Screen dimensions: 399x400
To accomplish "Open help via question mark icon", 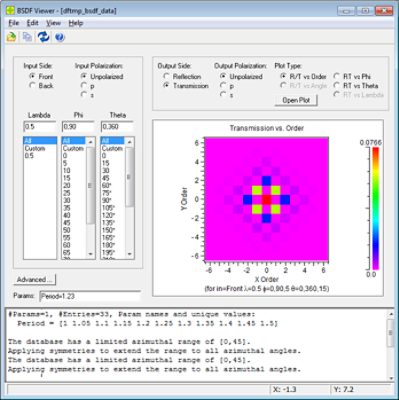I will pyautogui.click(x=60, y=37).
